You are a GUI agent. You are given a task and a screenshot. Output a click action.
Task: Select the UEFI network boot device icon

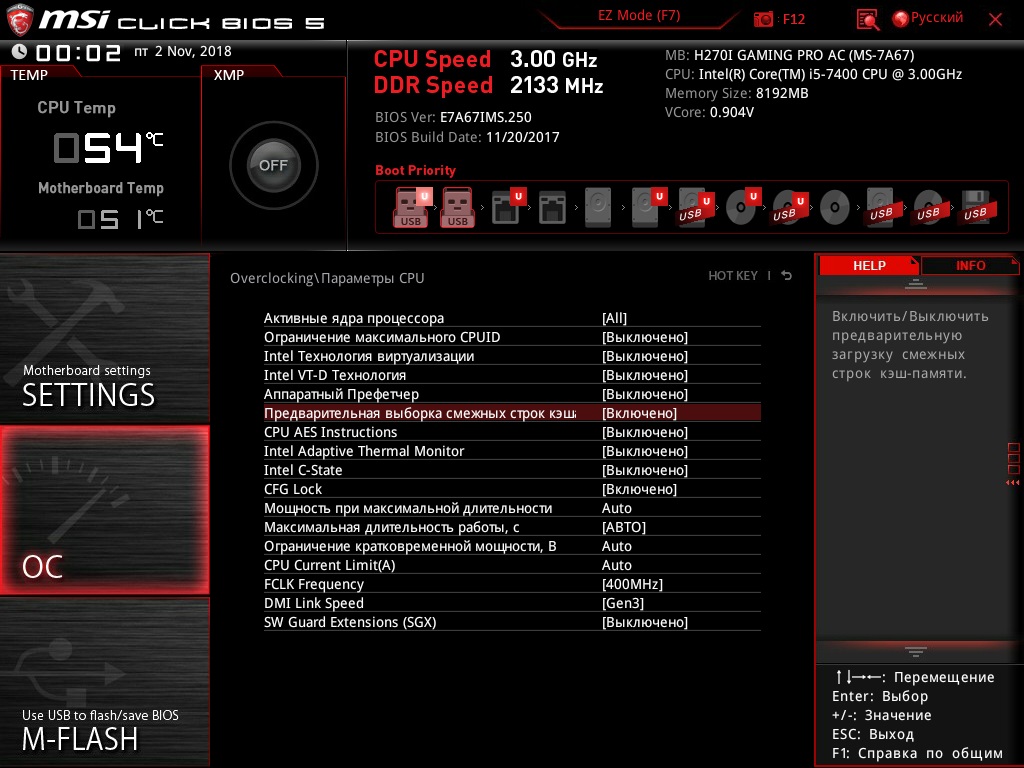(507, 207)
